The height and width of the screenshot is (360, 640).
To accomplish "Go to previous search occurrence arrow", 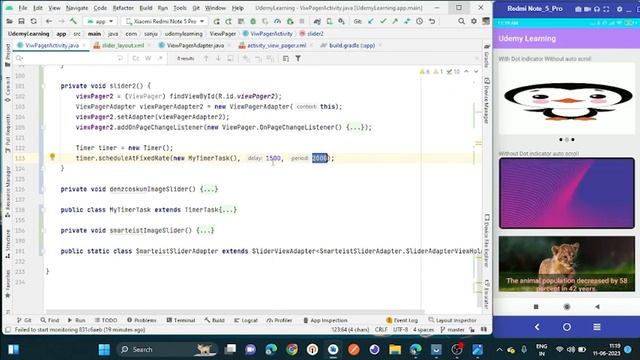I will (206, 58).
